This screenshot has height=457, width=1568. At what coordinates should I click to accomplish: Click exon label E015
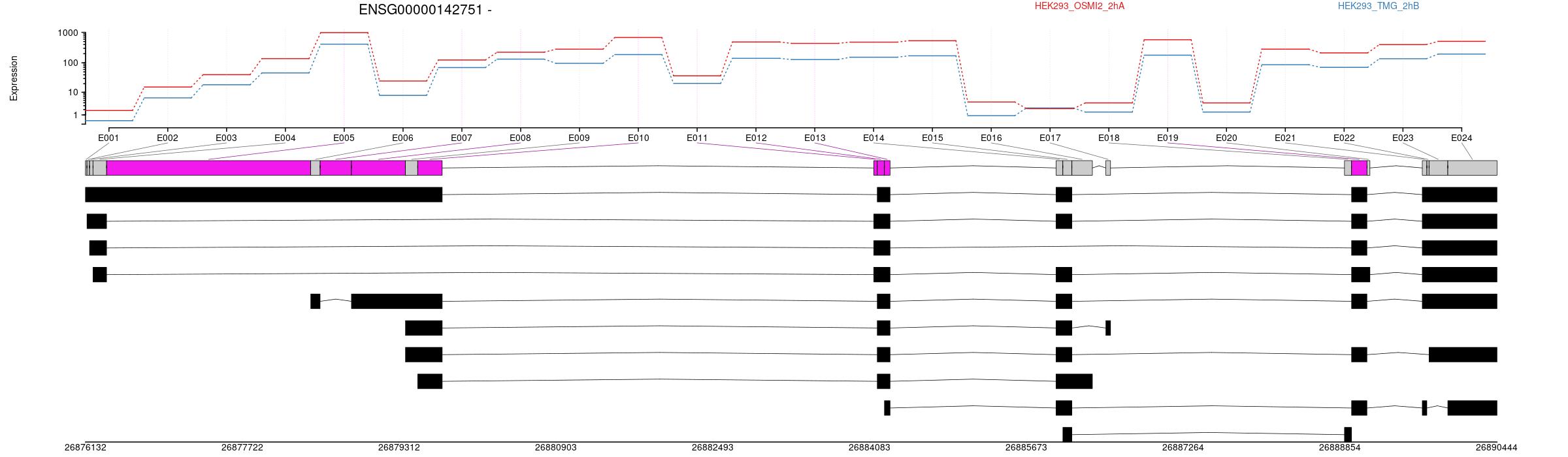tap(932, 138)
